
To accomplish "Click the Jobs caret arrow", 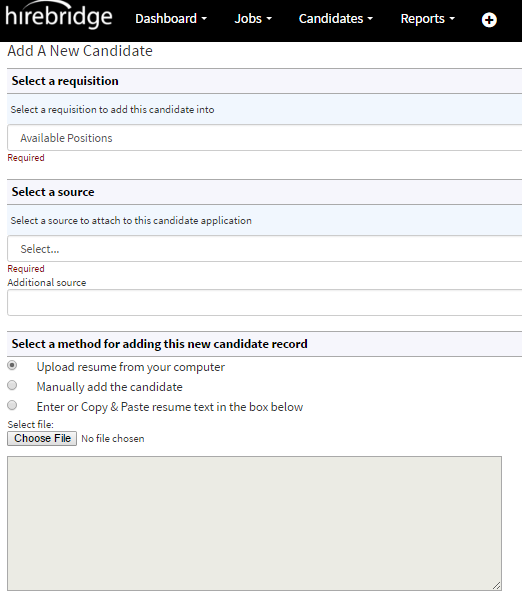I will click(x=269, y=19).
